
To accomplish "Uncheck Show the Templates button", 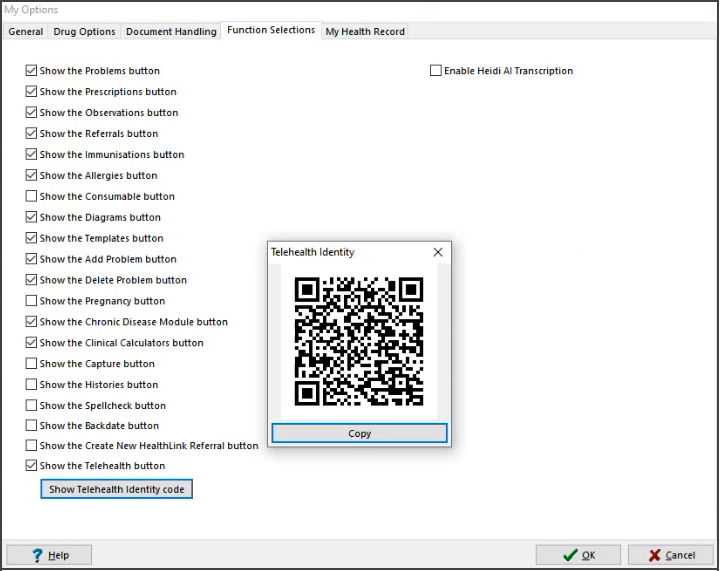I will click(x=31, y=238).
